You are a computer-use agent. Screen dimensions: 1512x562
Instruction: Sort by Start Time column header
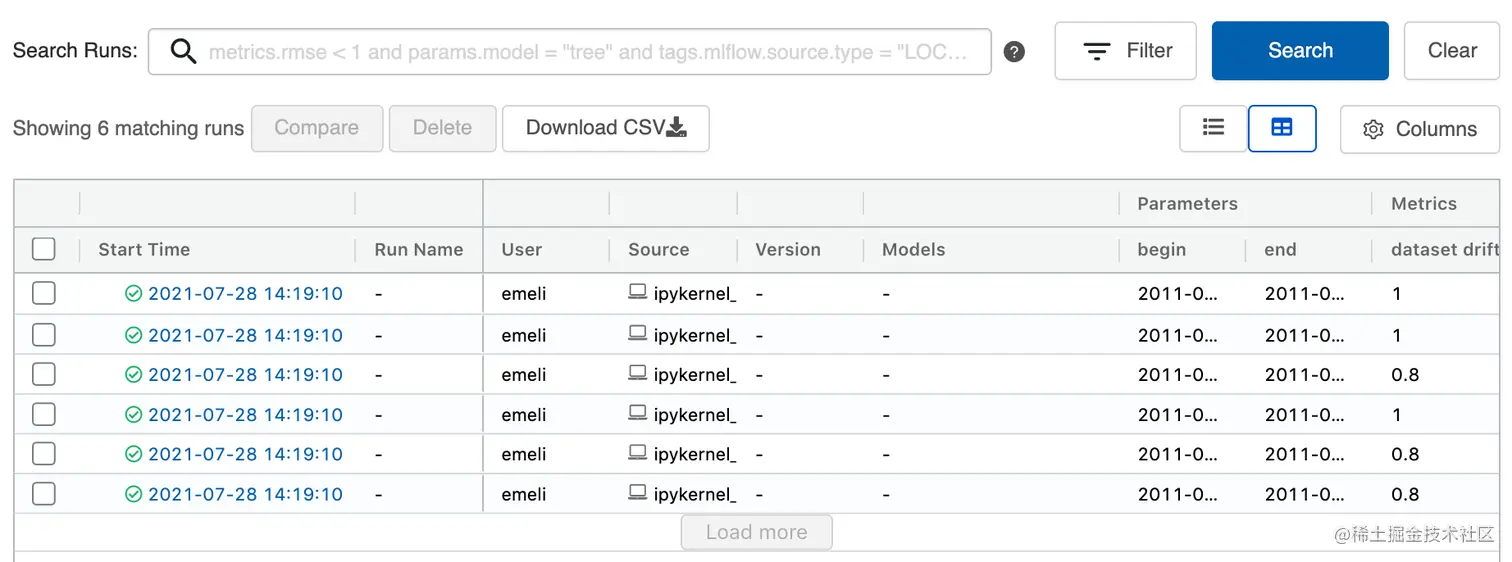[144, 250]
